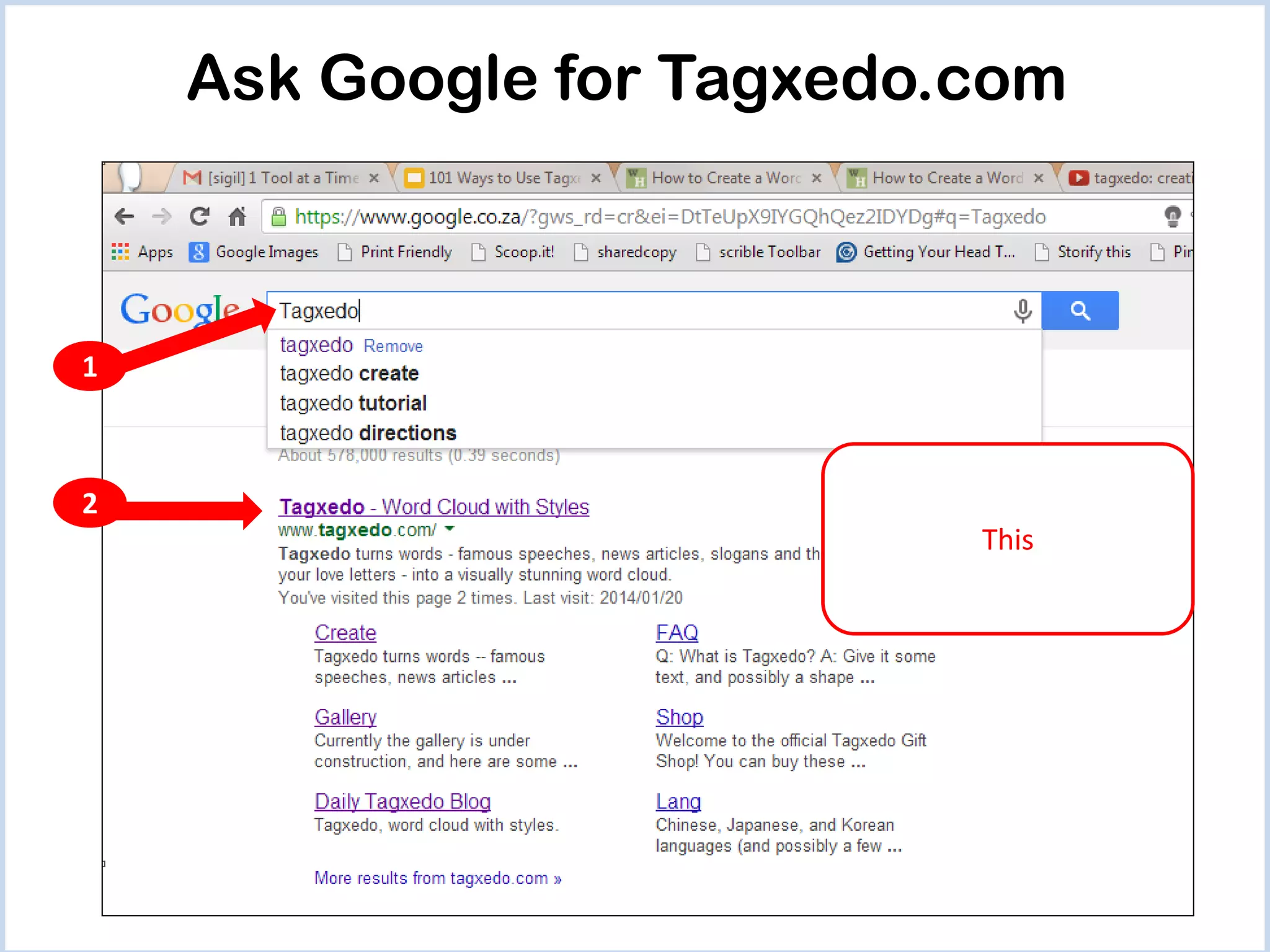Open the Apps grid shortcut
Image resolution: width=1270 pixels, height=952 pixels.
(142, 252)
